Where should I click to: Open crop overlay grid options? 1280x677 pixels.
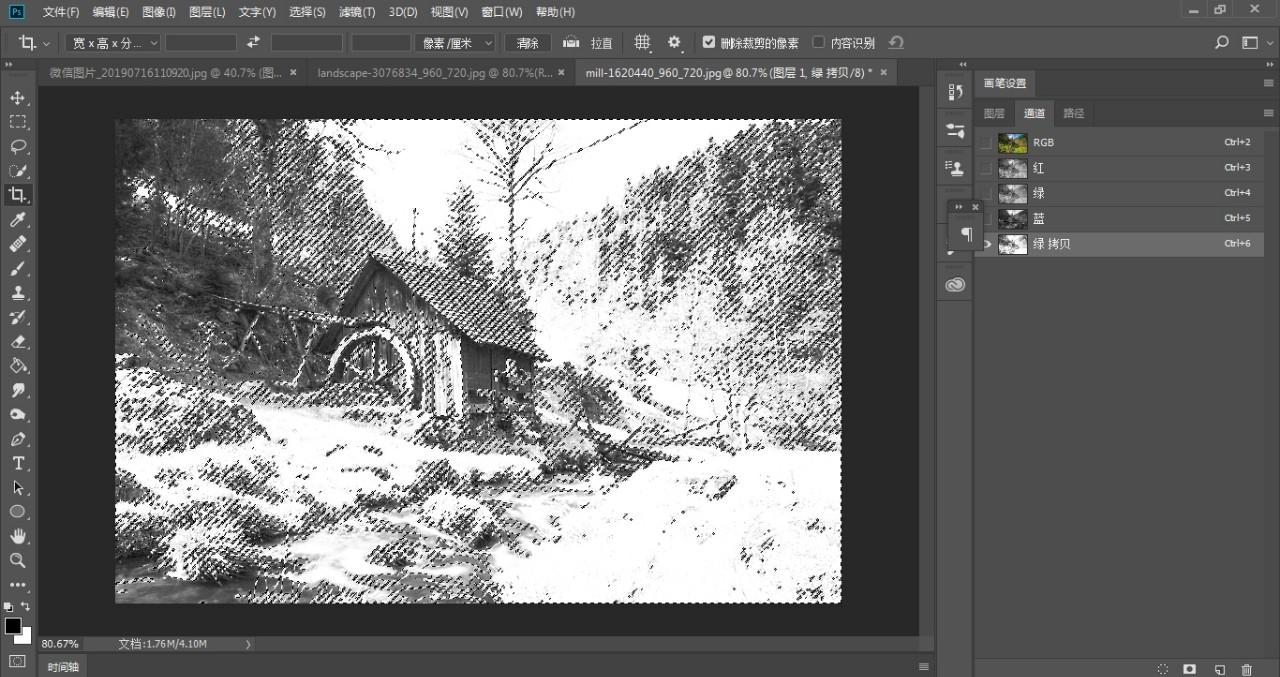[642, 43]
